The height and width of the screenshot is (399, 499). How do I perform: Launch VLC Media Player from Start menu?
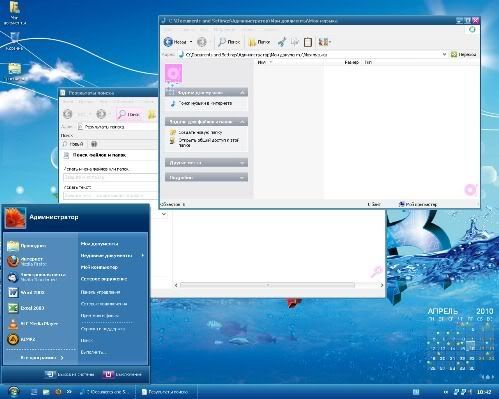point(33,323)
